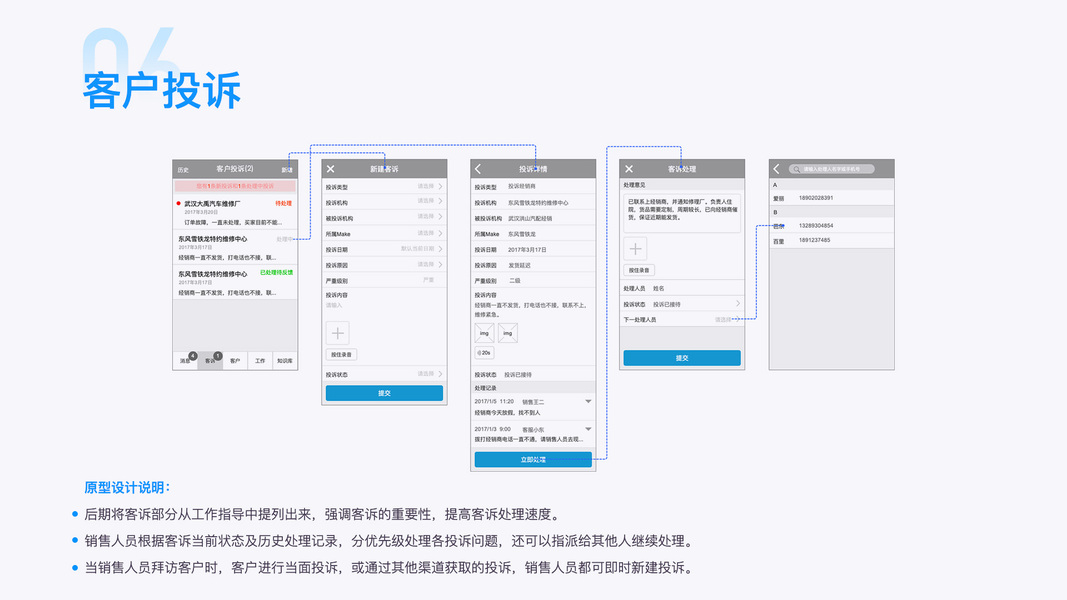Play the 20s audio recording clip

[484, 352]
